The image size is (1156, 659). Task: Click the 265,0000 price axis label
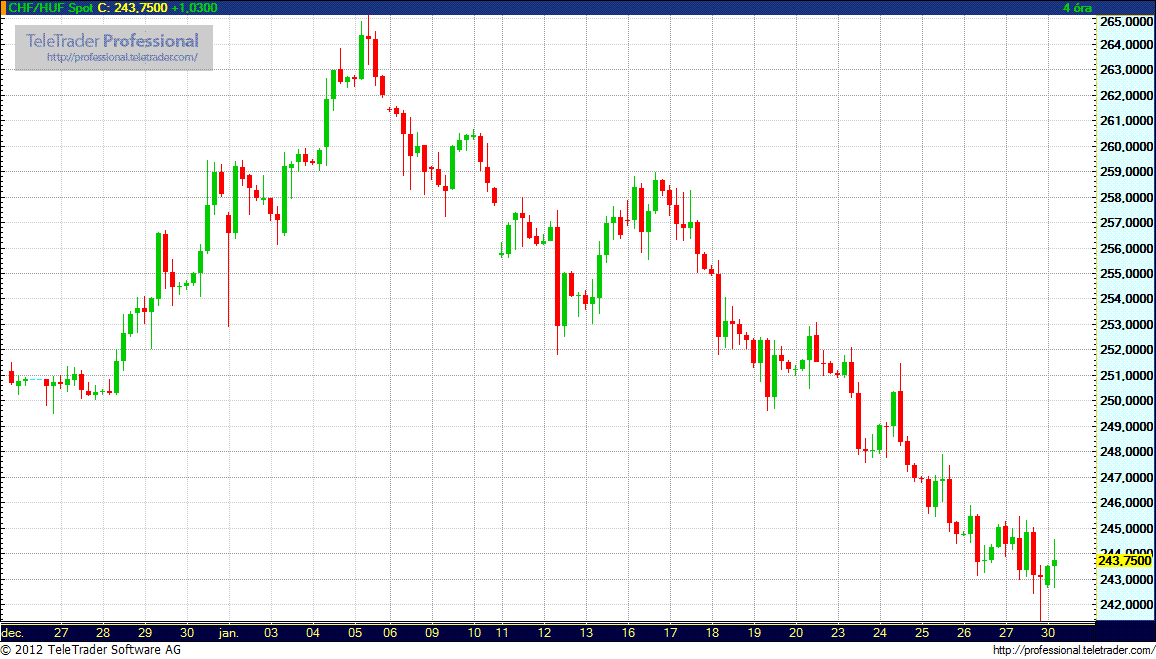click(x=1127, y=22)
